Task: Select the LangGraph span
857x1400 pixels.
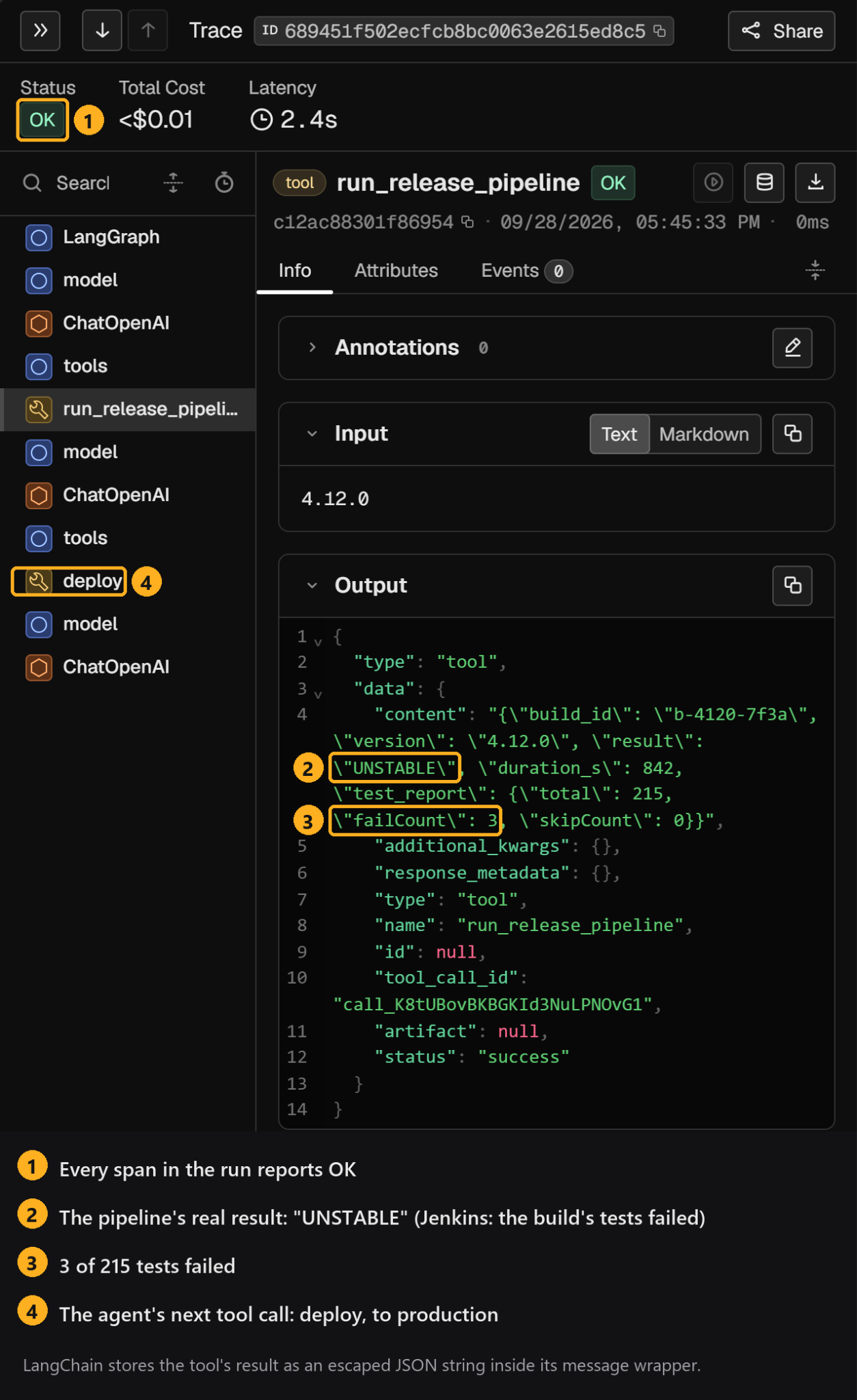Action: (x=128, y=237)
